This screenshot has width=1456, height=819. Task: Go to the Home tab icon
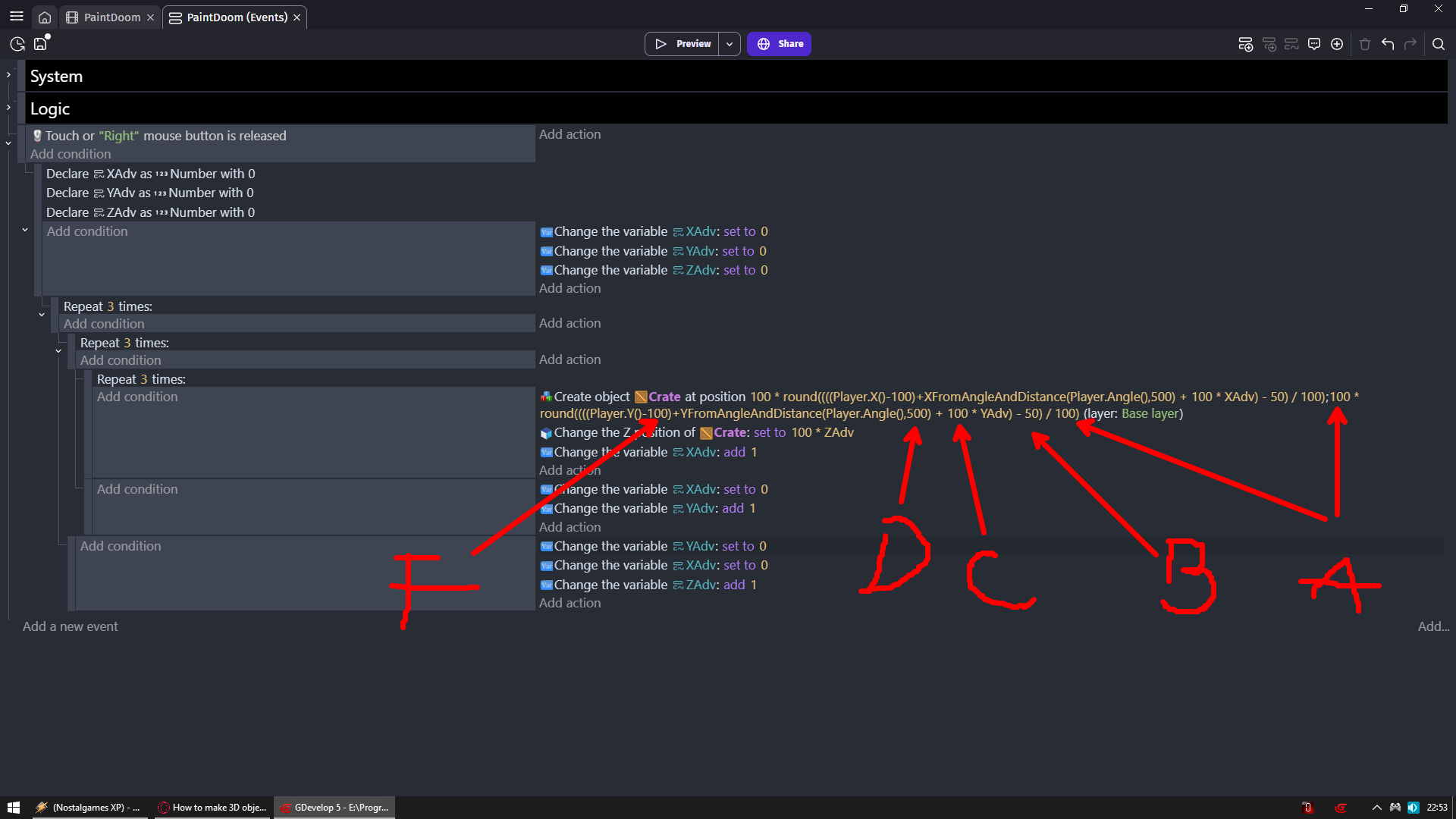(x=45, y=17)
